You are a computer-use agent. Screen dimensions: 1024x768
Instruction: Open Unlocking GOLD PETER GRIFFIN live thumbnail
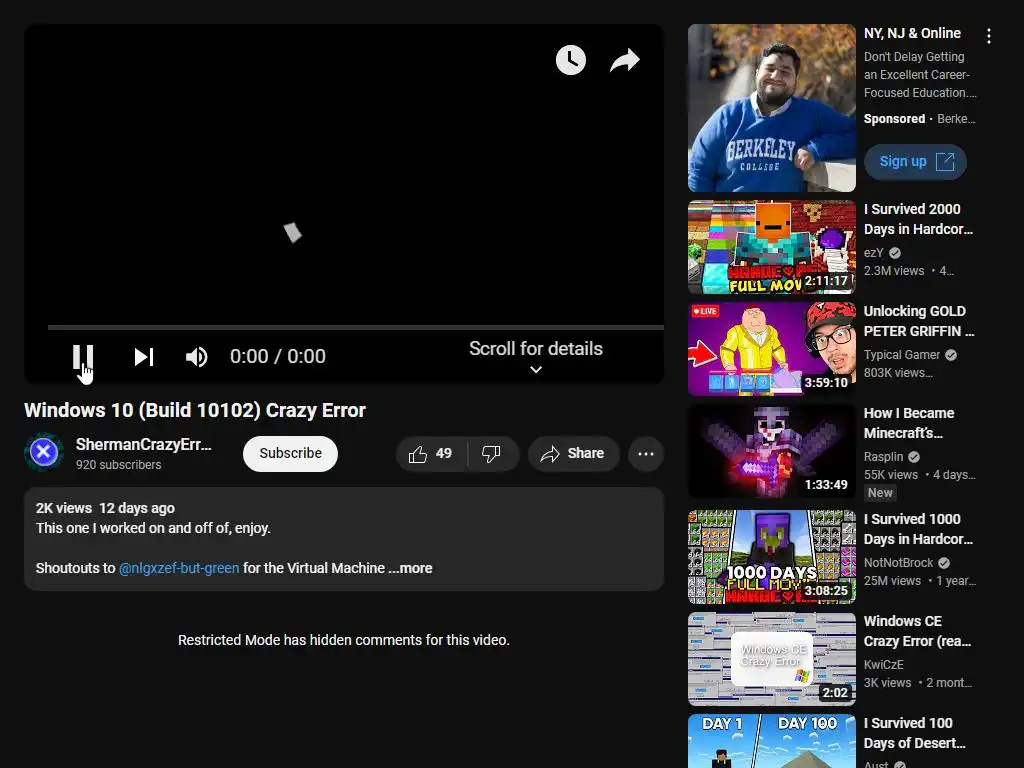tap(771, 349)
